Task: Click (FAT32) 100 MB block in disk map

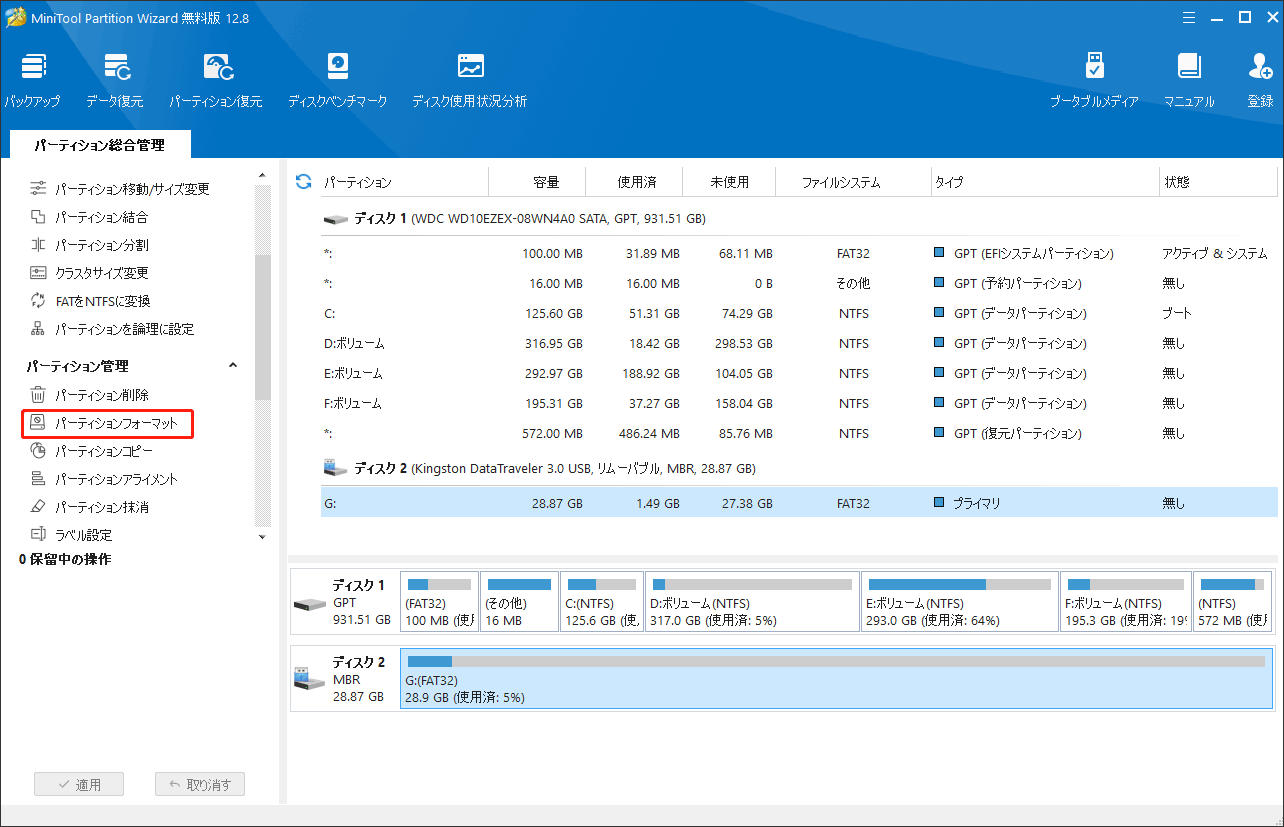Action: 439,602
